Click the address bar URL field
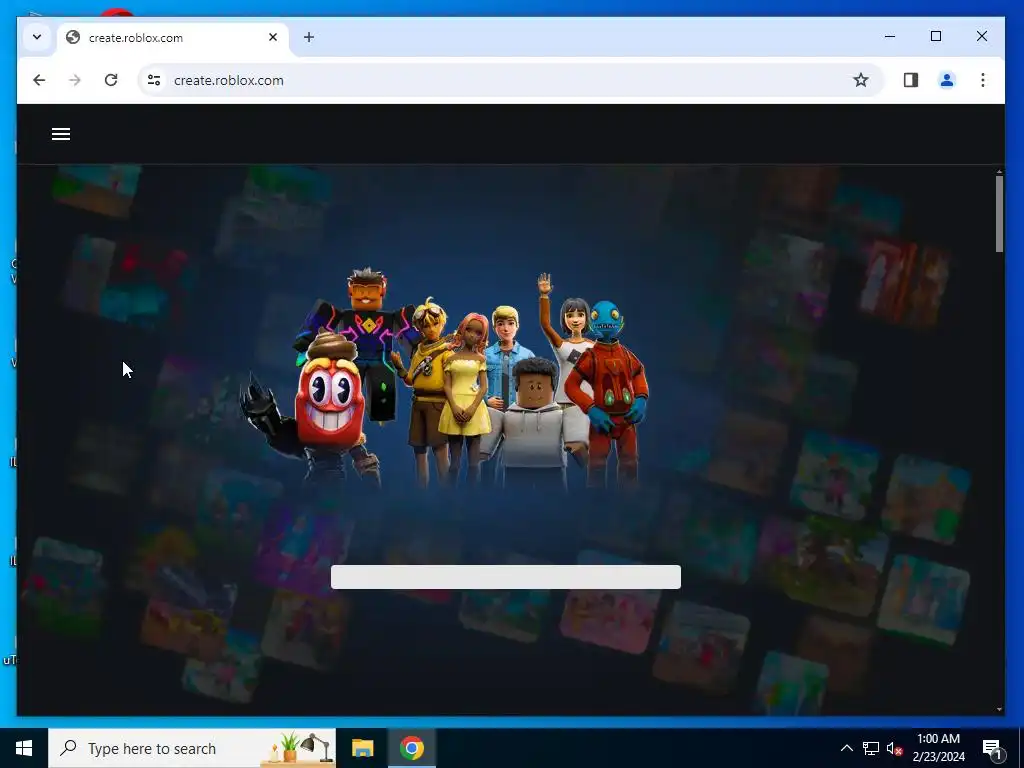The height and width of the screenshot is (768, 1024). (x=509, y=80)
